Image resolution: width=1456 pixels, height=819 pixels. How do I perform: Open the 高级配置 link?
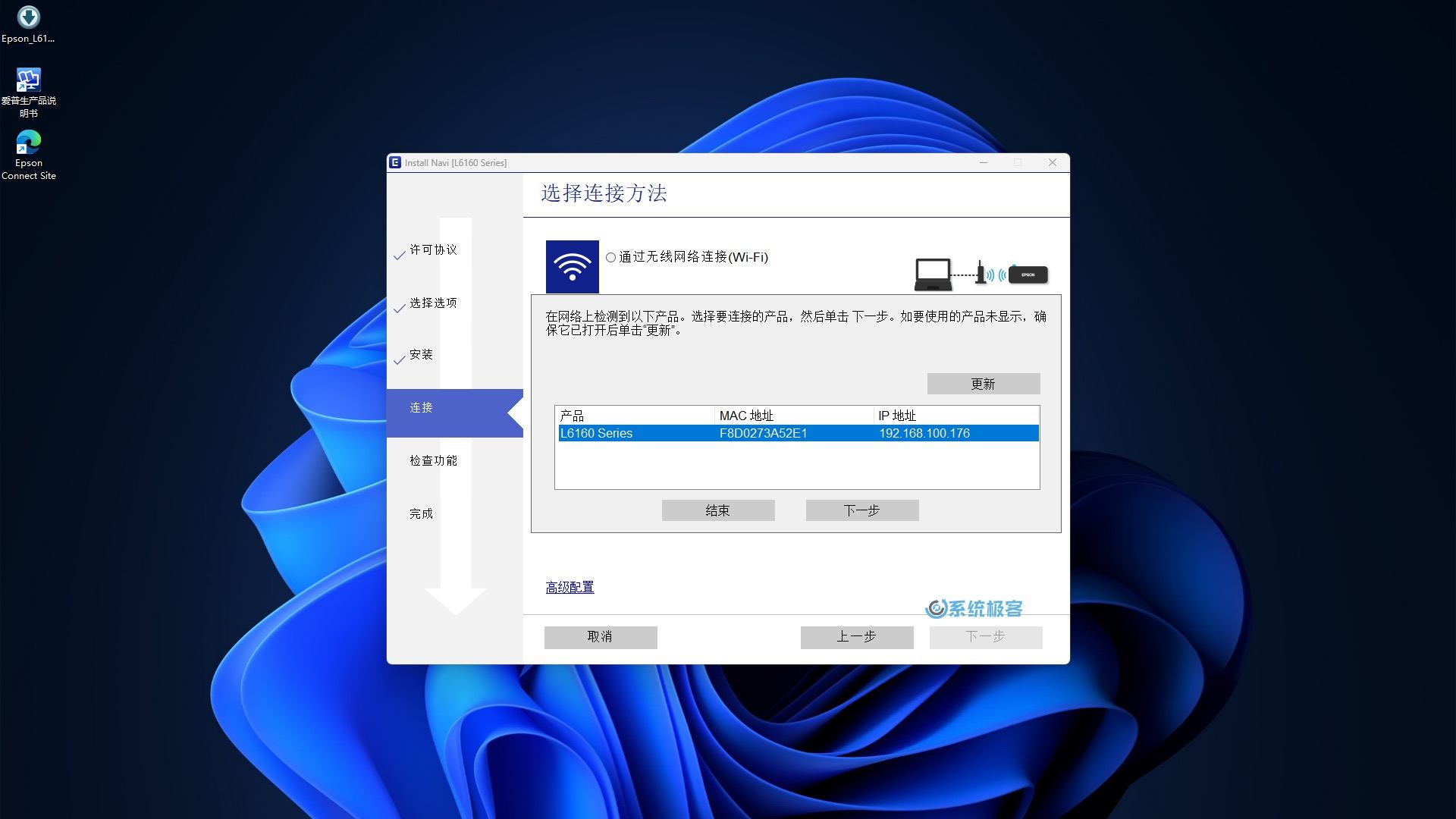[x=570, y=587]
